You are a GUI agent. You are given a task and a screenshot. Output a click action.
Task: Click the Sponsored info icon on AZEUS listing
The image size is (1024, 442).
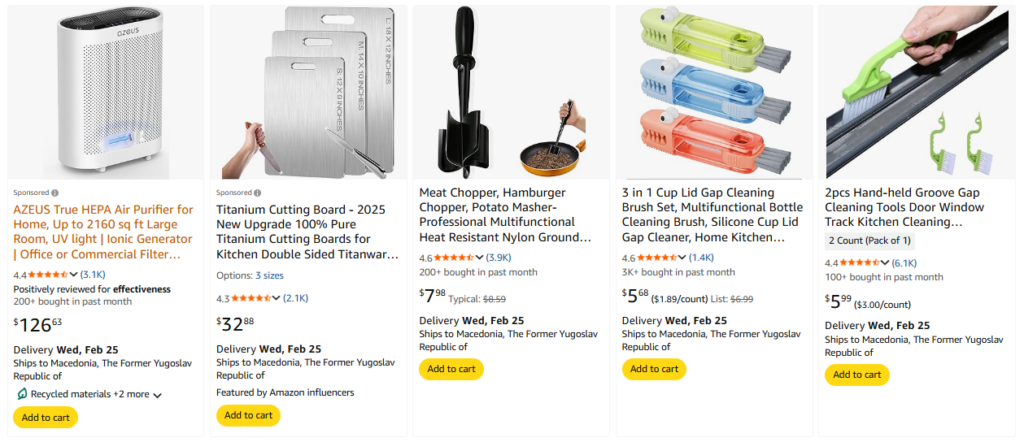[x=54, y=193]
